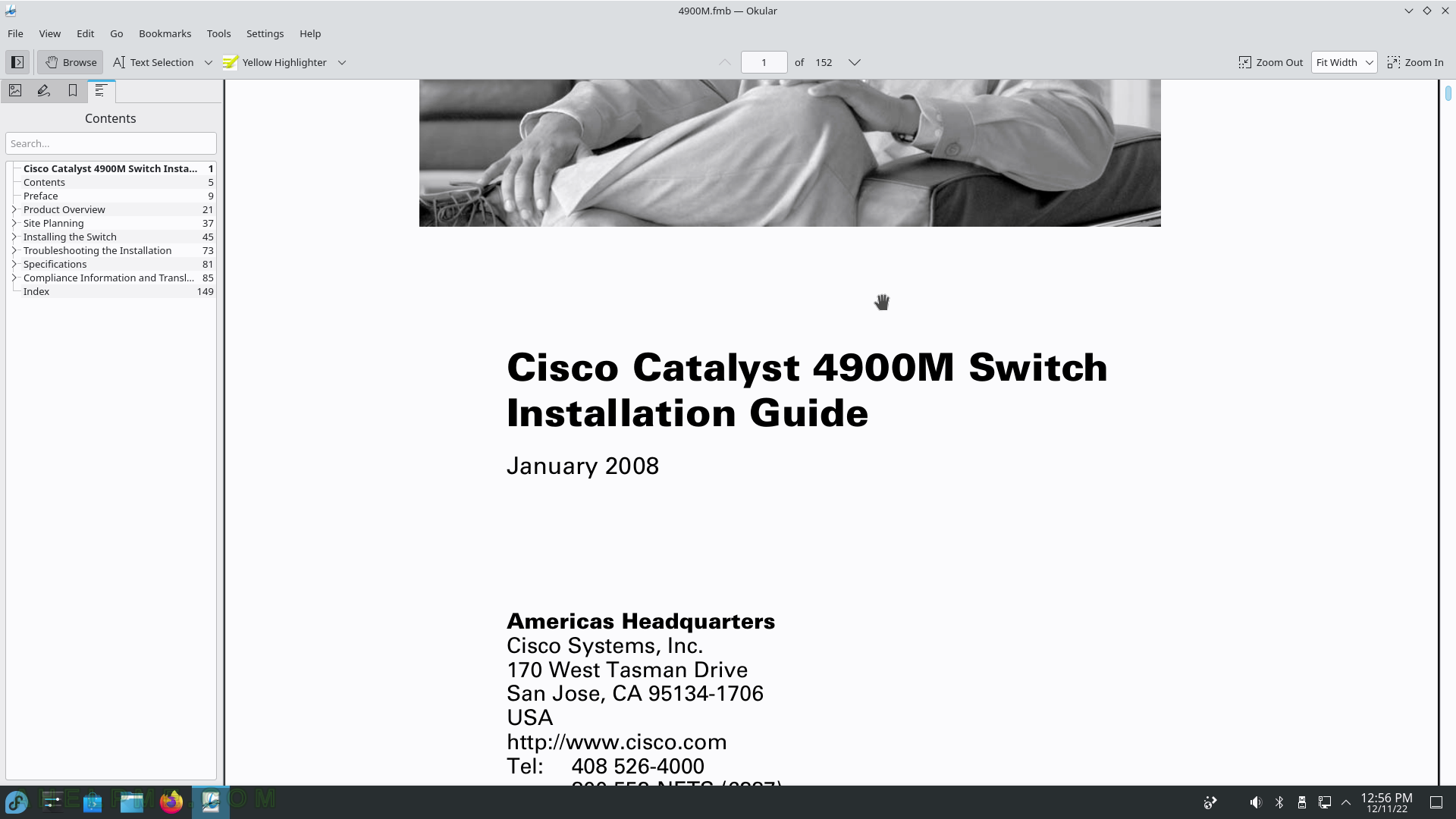Click the Zoom In button
Image resolution: width=1456 pixels, height=819 pixels.
pyautogui.click(x=1415, y=62)
